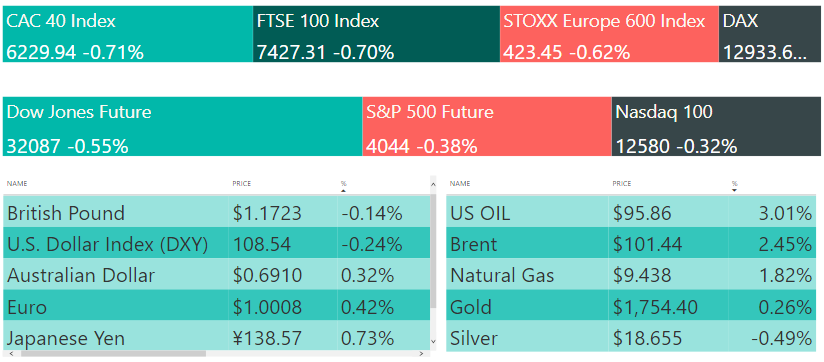This screenshot has height=362, width=824.
Task: Sort commodities table by PRICE header
Action: point(622,184)
